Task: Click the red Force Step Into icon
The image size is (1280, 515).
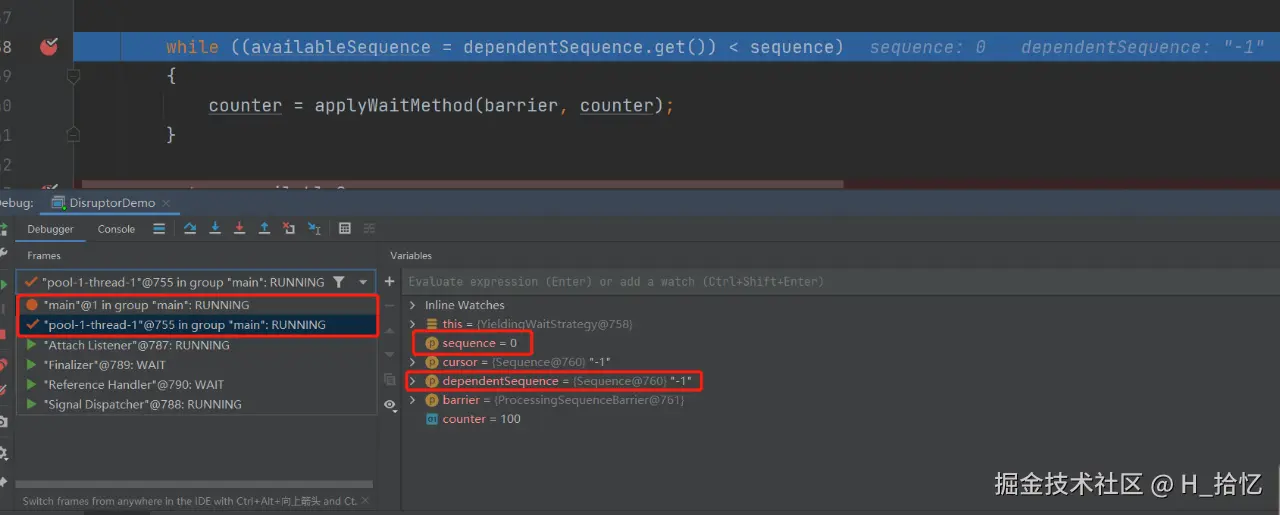Action: point(240,229)
